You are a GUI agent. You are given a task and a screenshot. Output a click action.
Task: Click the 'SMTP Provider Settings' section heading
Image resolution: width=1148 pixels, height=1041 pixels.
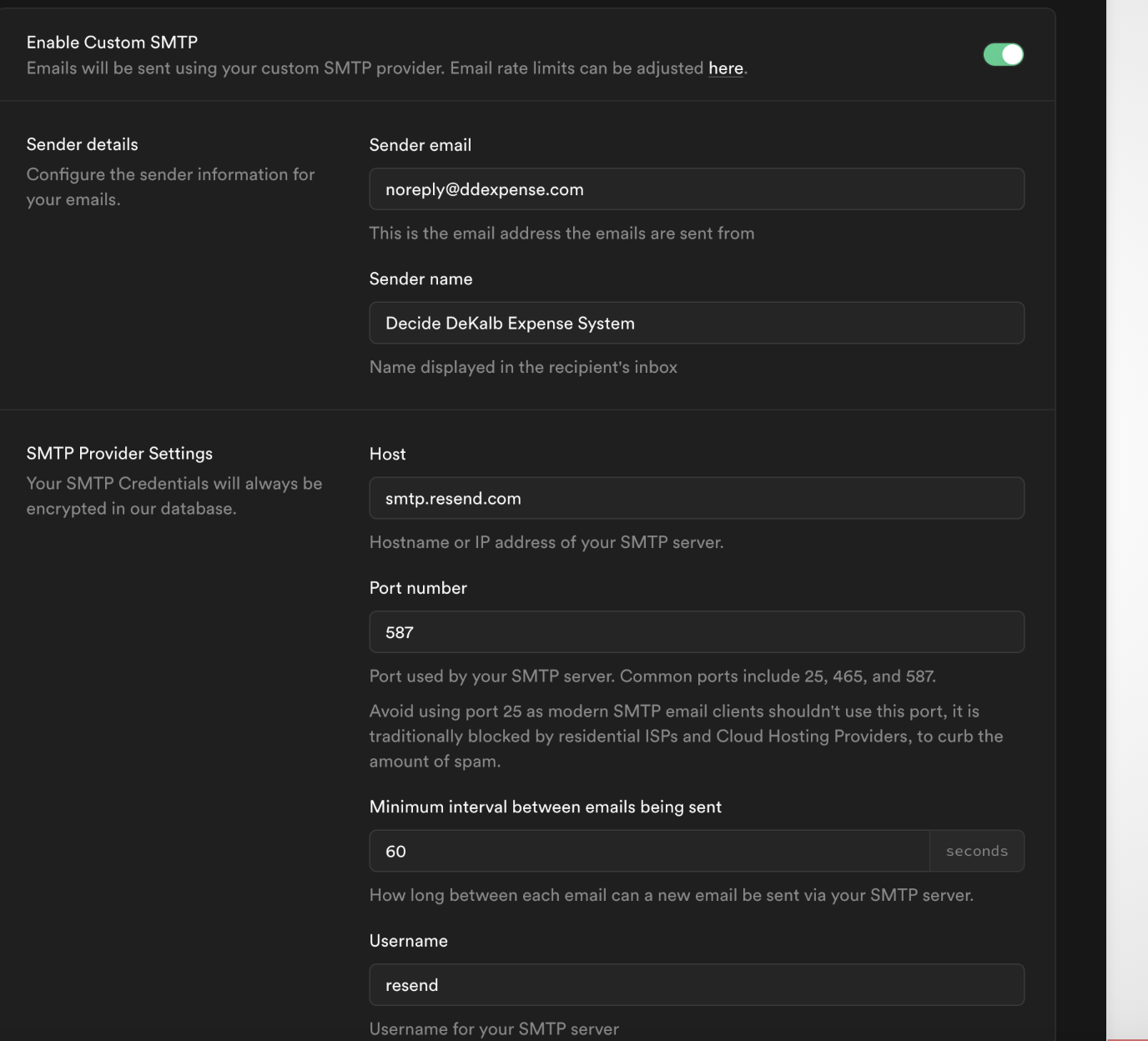click(119, 454)
